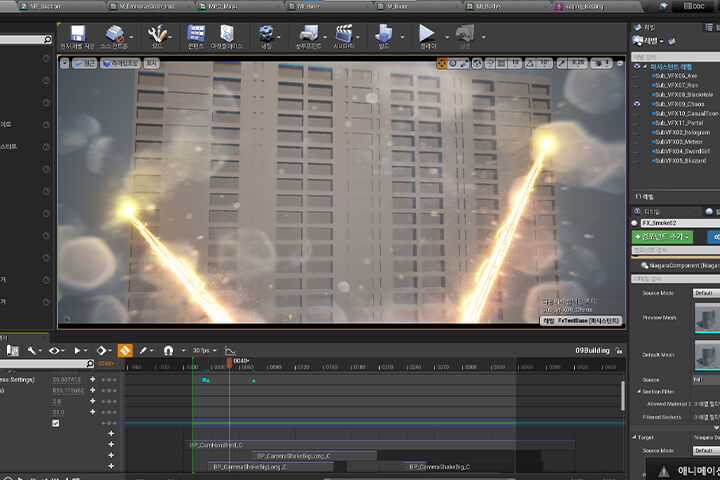Collapse the Target section expander
Screen dimensions: 720x480
pyautogui.click(x=635, y=437)
